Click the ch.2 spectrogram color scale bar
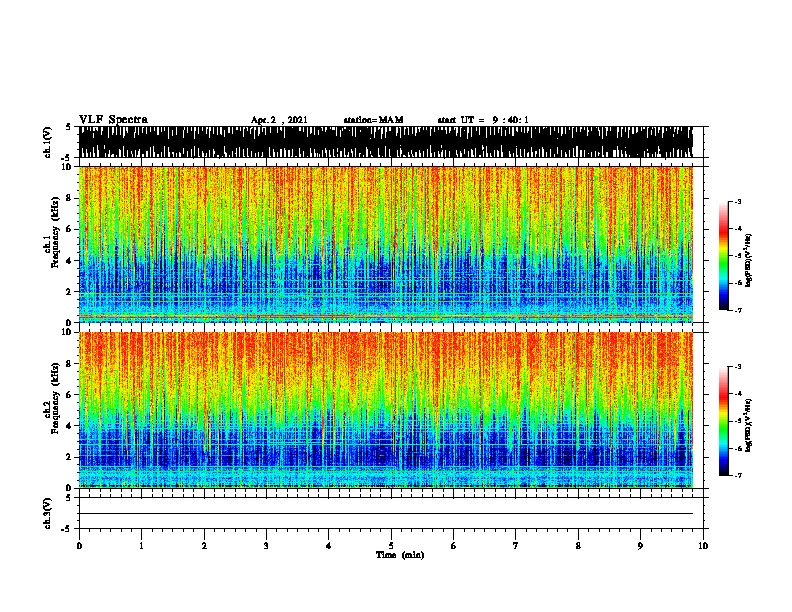 point(724,421)
